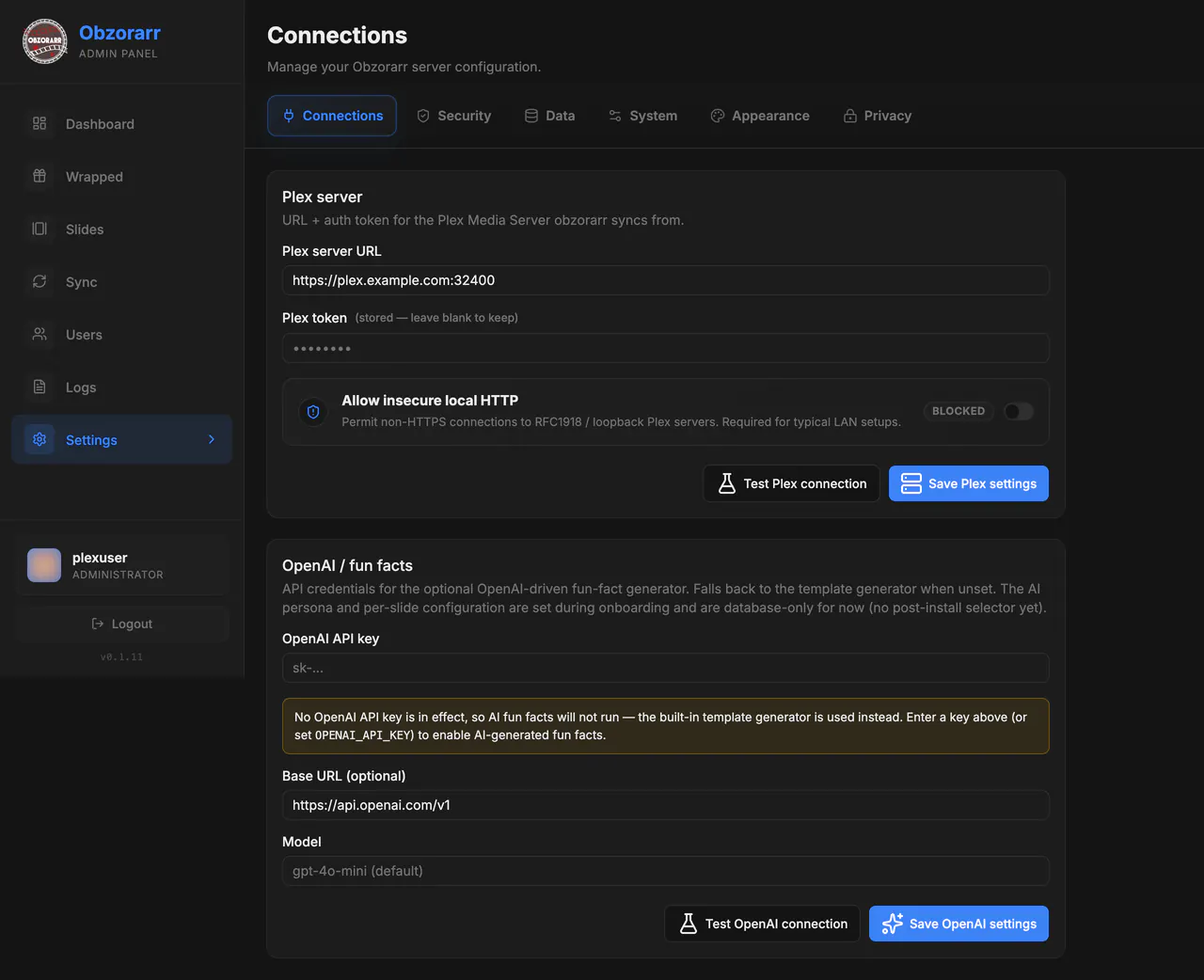
Task: Focus the Base URL (optional) field
Action: pyautogui.click(x=666, y=805)
